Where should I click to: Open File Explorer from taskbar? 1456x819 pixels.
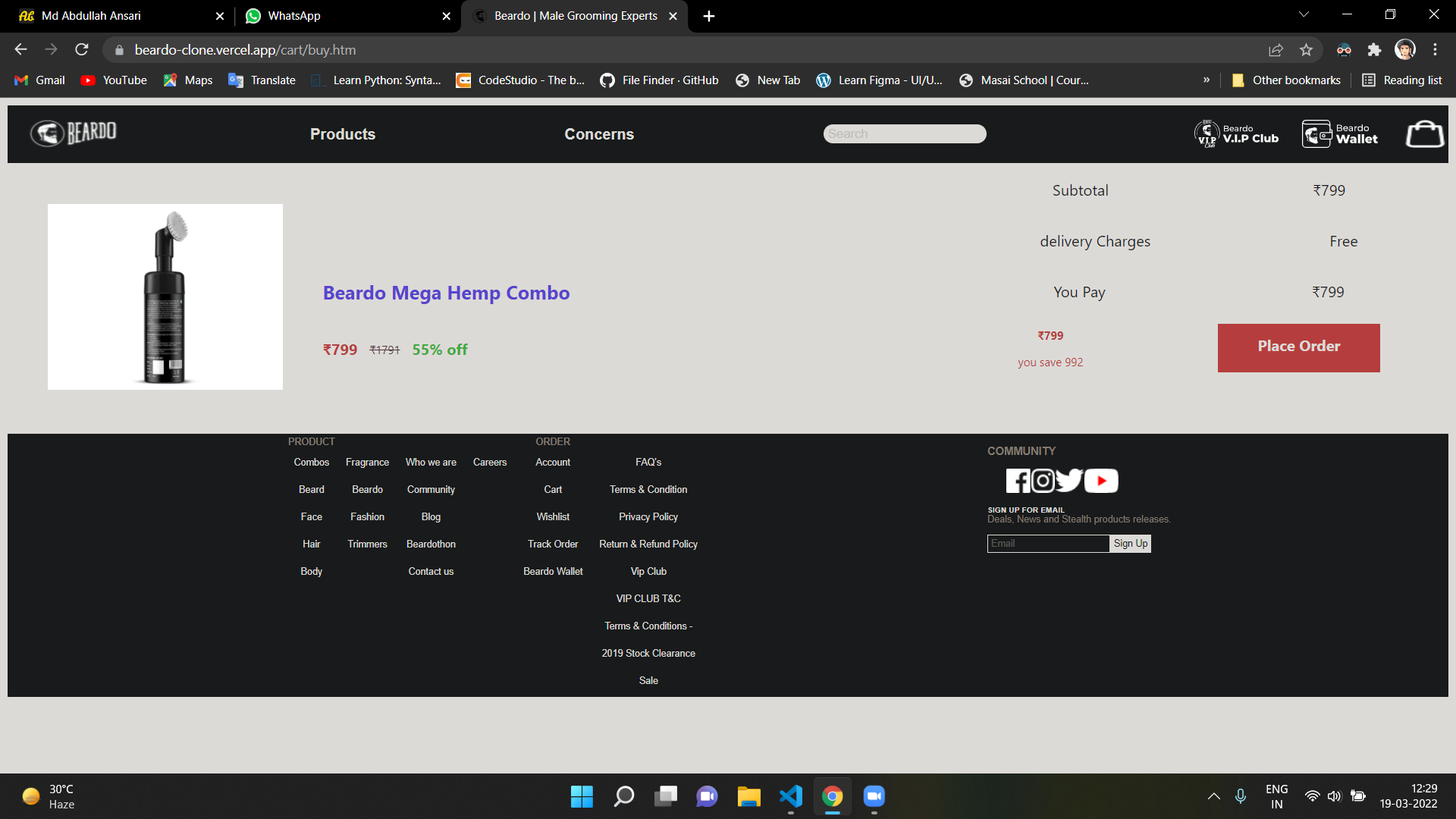pyautogui.click(x=749, y=796)
